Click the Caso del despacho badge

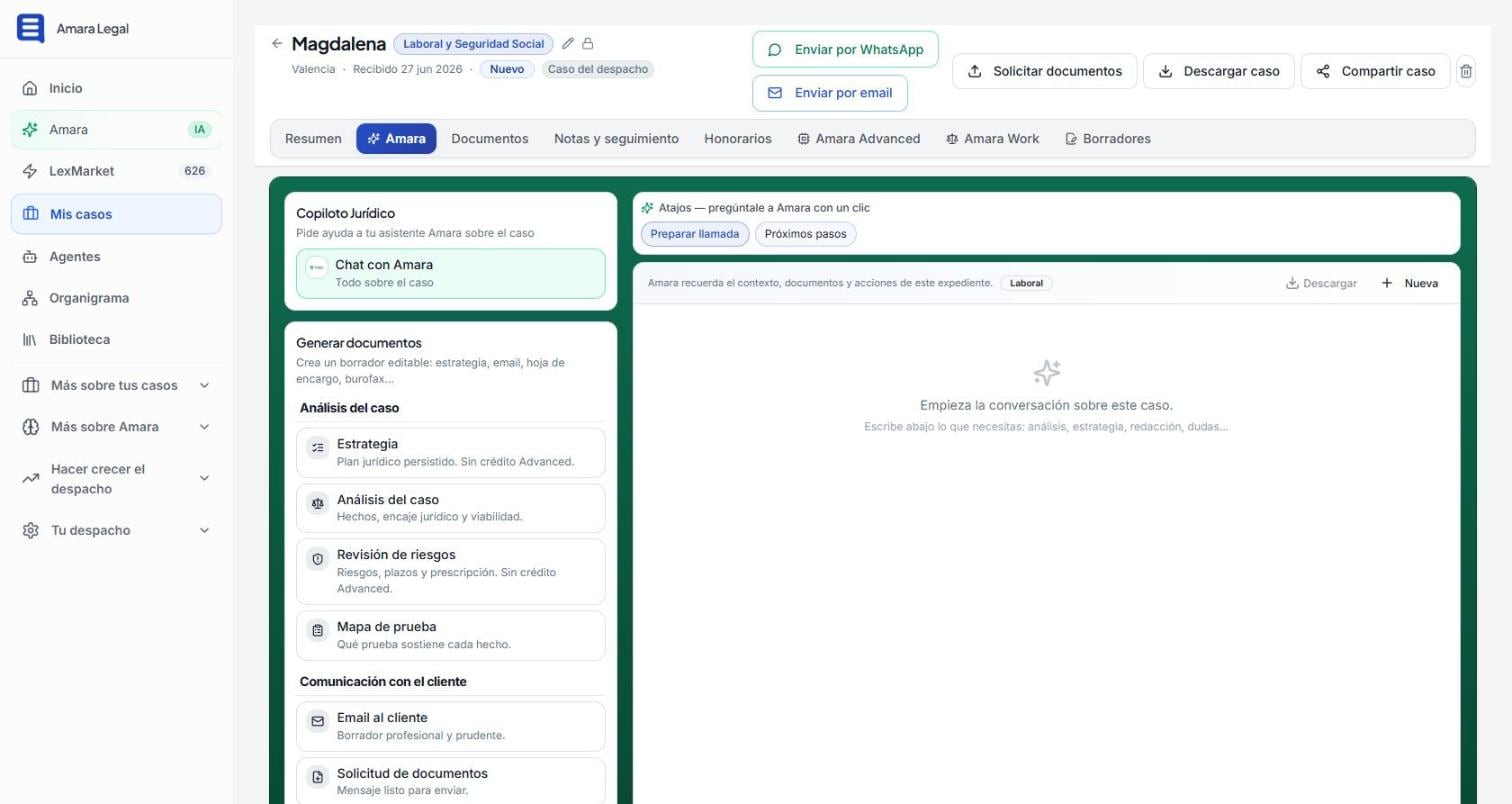[598, 69]
